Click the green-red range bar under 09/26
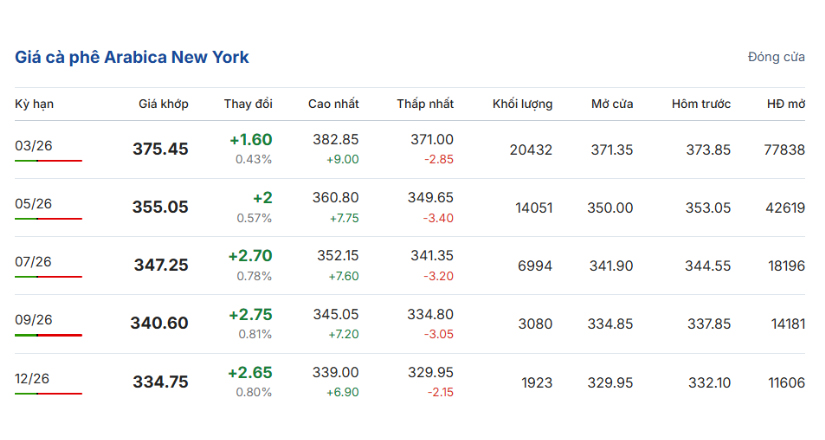 pyautogui.click(x=48, y=335)
